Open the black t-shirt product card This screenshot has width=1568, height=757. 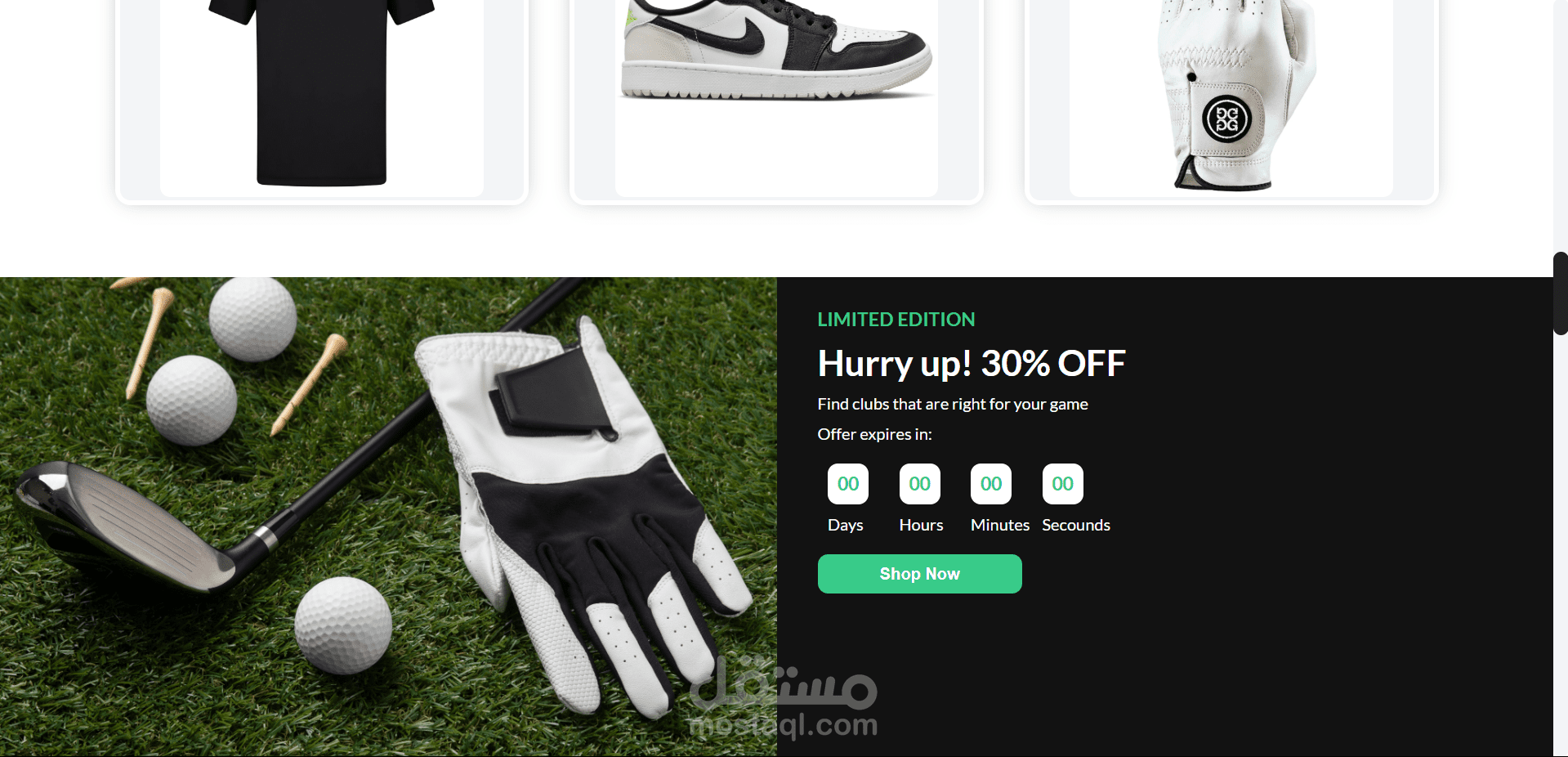322,100
